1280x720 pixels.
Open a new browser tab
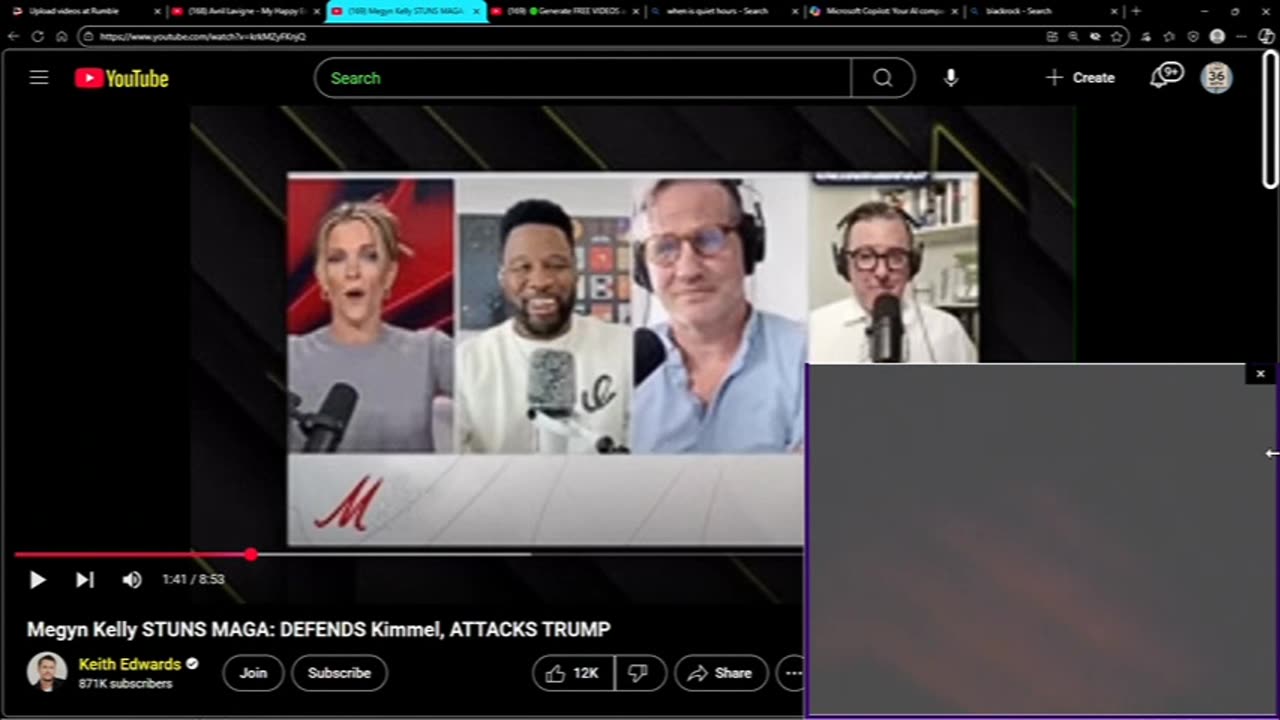(1135, 11)
